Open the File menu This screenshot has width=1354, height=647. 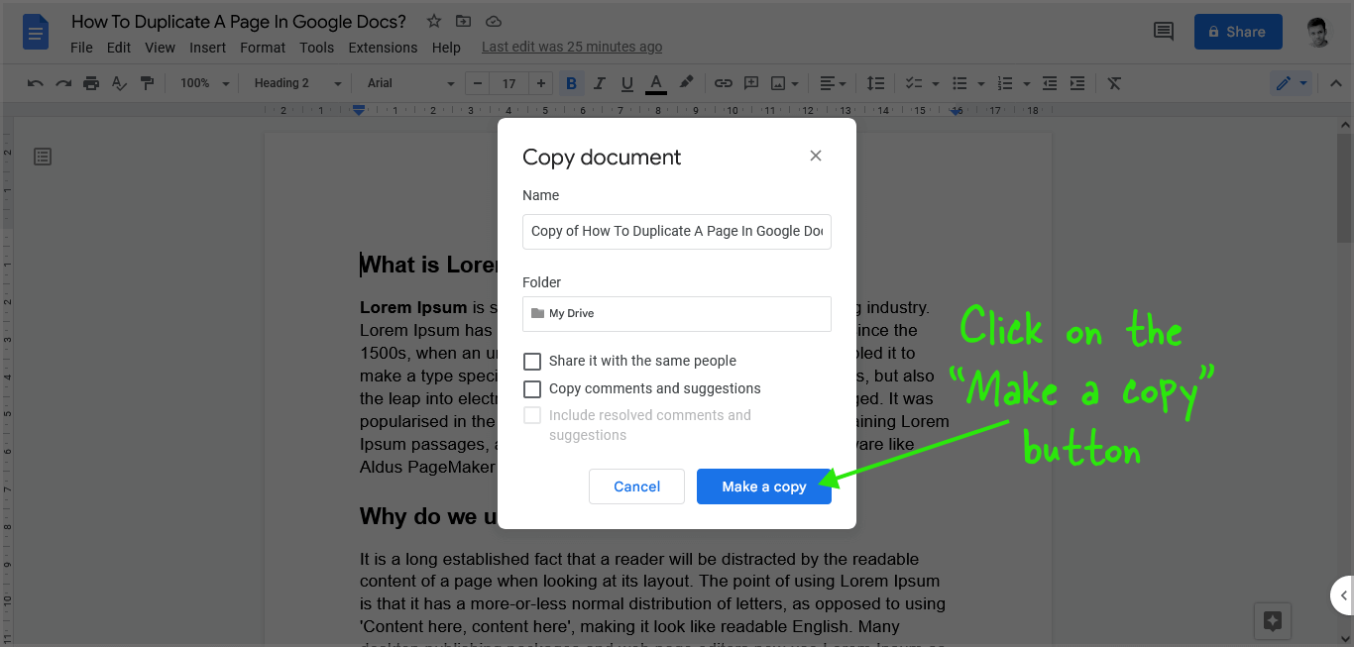(82, 47)
